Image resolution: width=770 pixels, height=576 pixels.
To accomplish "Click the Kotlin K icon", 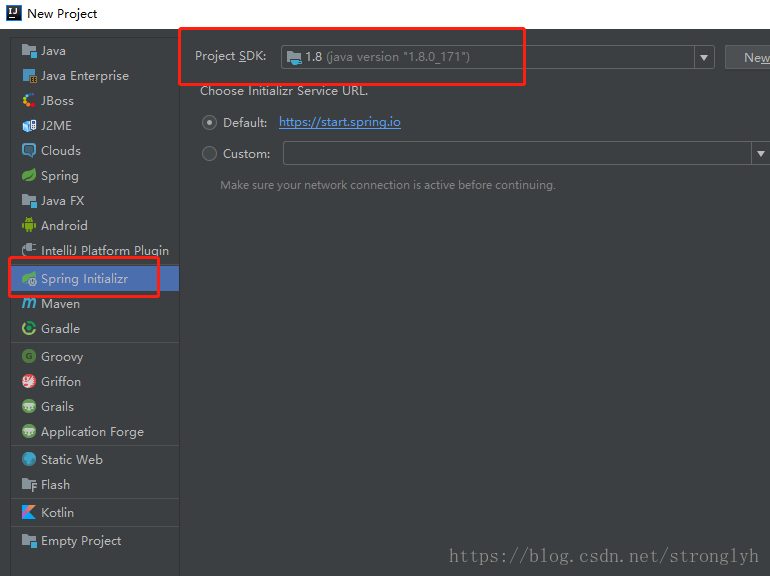I will (x=29, y=512).
